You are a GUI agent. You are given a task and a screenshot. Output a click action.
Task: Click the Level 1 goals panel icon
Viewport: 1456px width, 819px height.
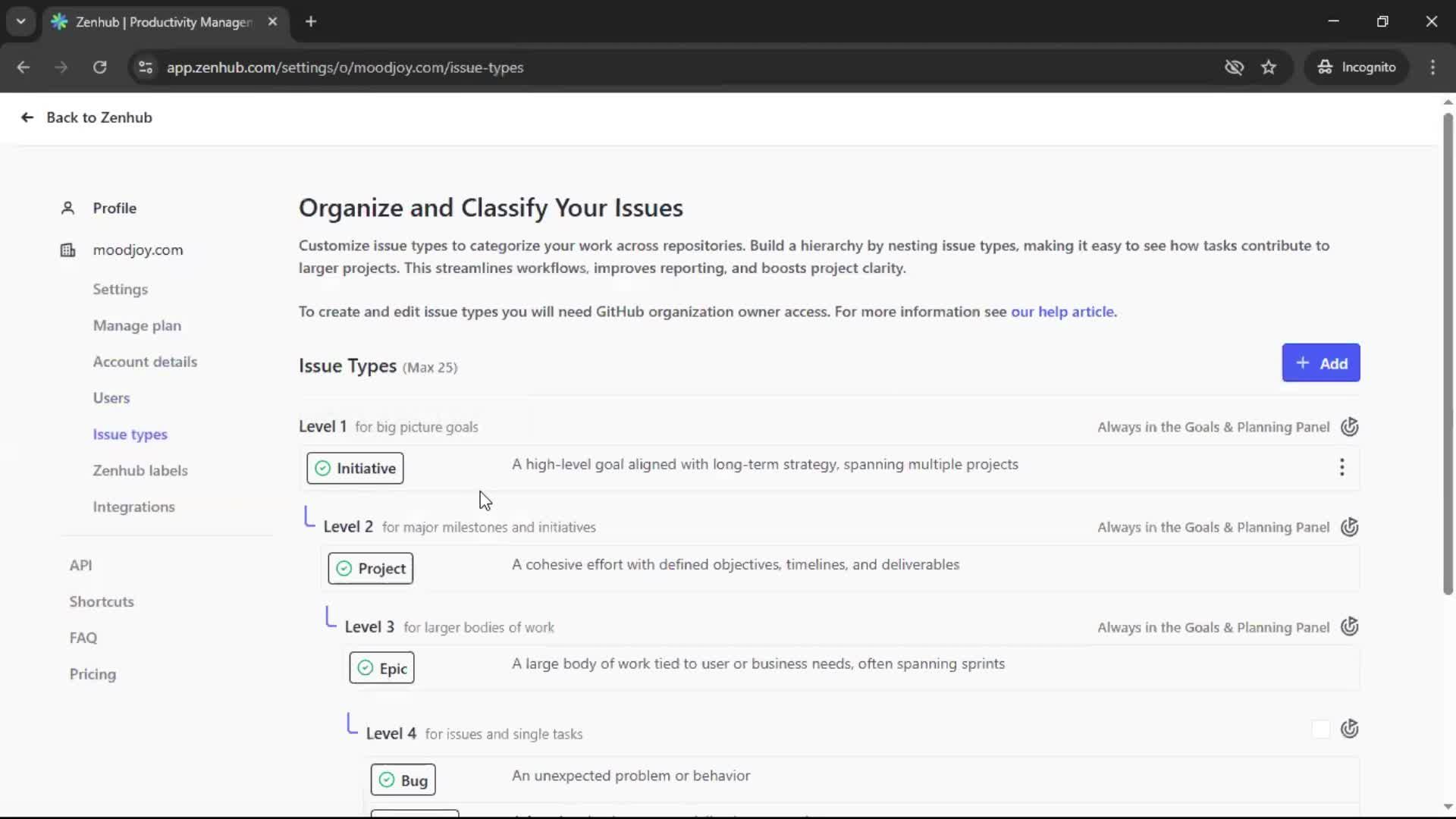tap(1349, 427)
